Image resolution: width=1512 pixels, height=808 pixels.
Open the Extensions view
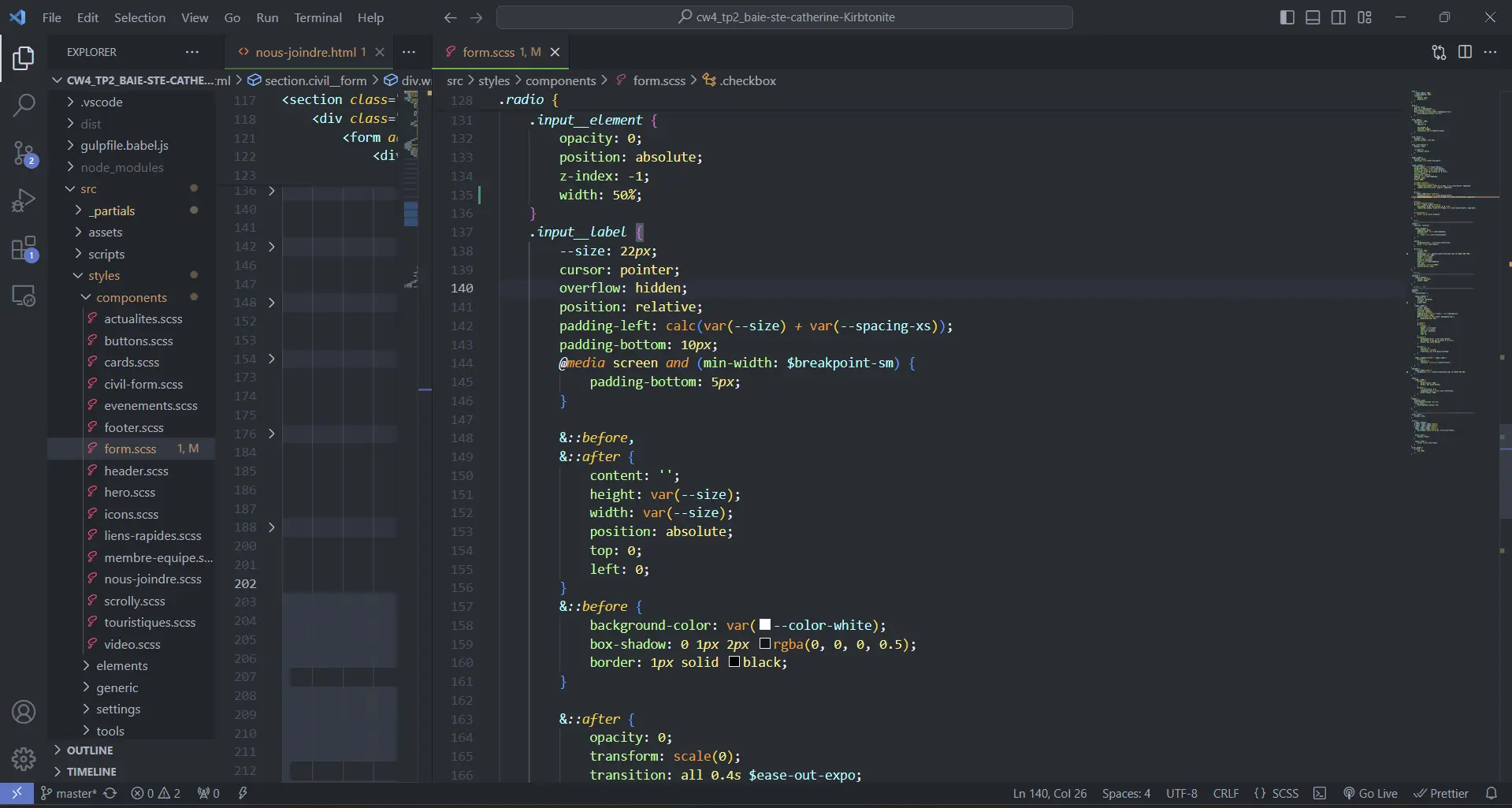(x=24, y=248)
